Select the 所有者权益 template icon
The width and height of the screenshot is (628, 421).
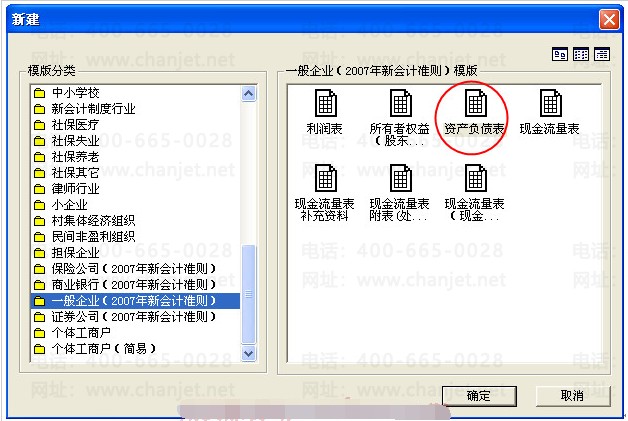(x=401, y=103)
